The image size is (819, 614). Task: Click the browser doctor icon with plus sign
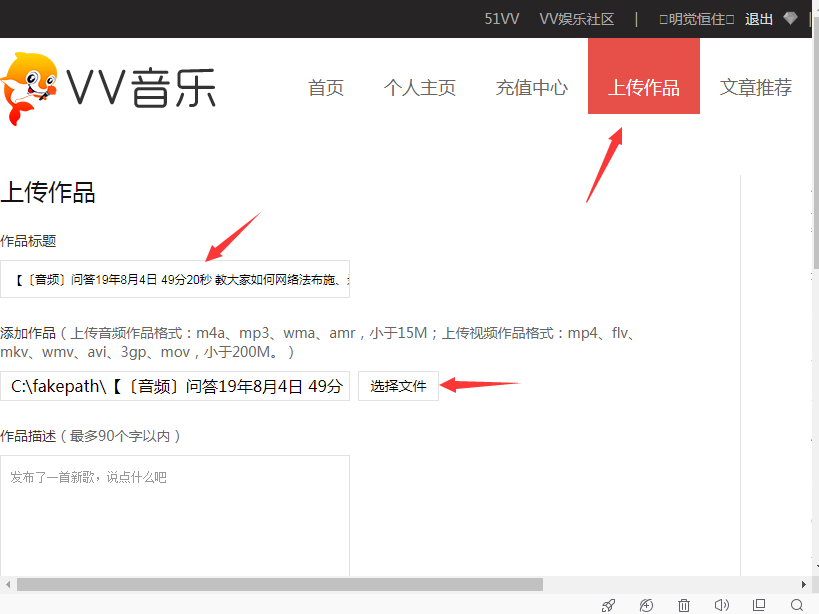tap(647, 605)
